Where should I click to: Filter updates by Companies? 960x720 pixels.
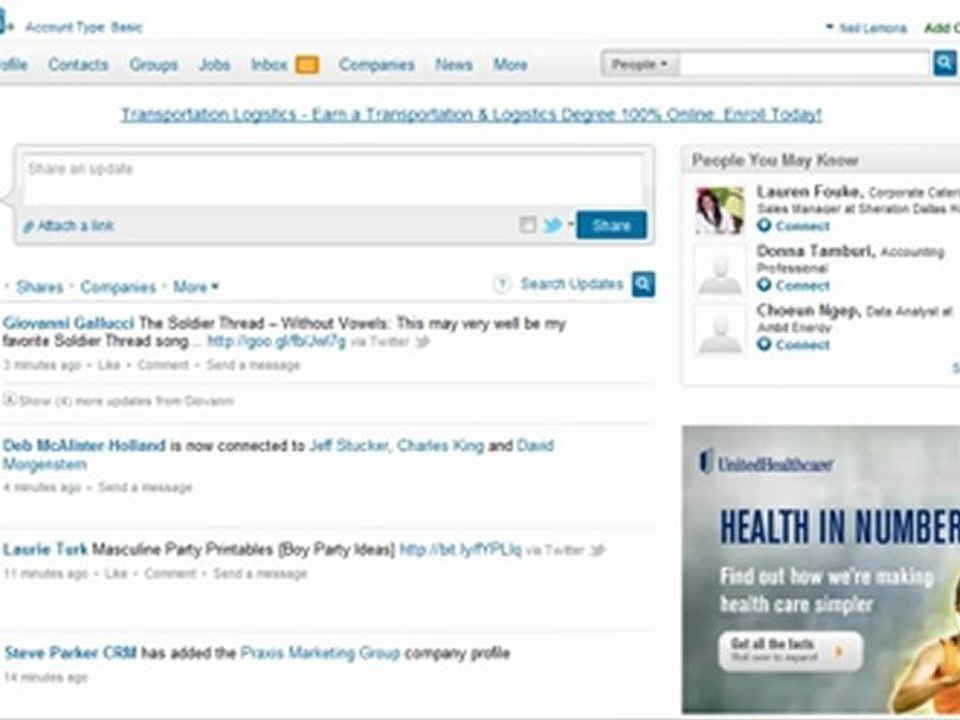(118, 287)
